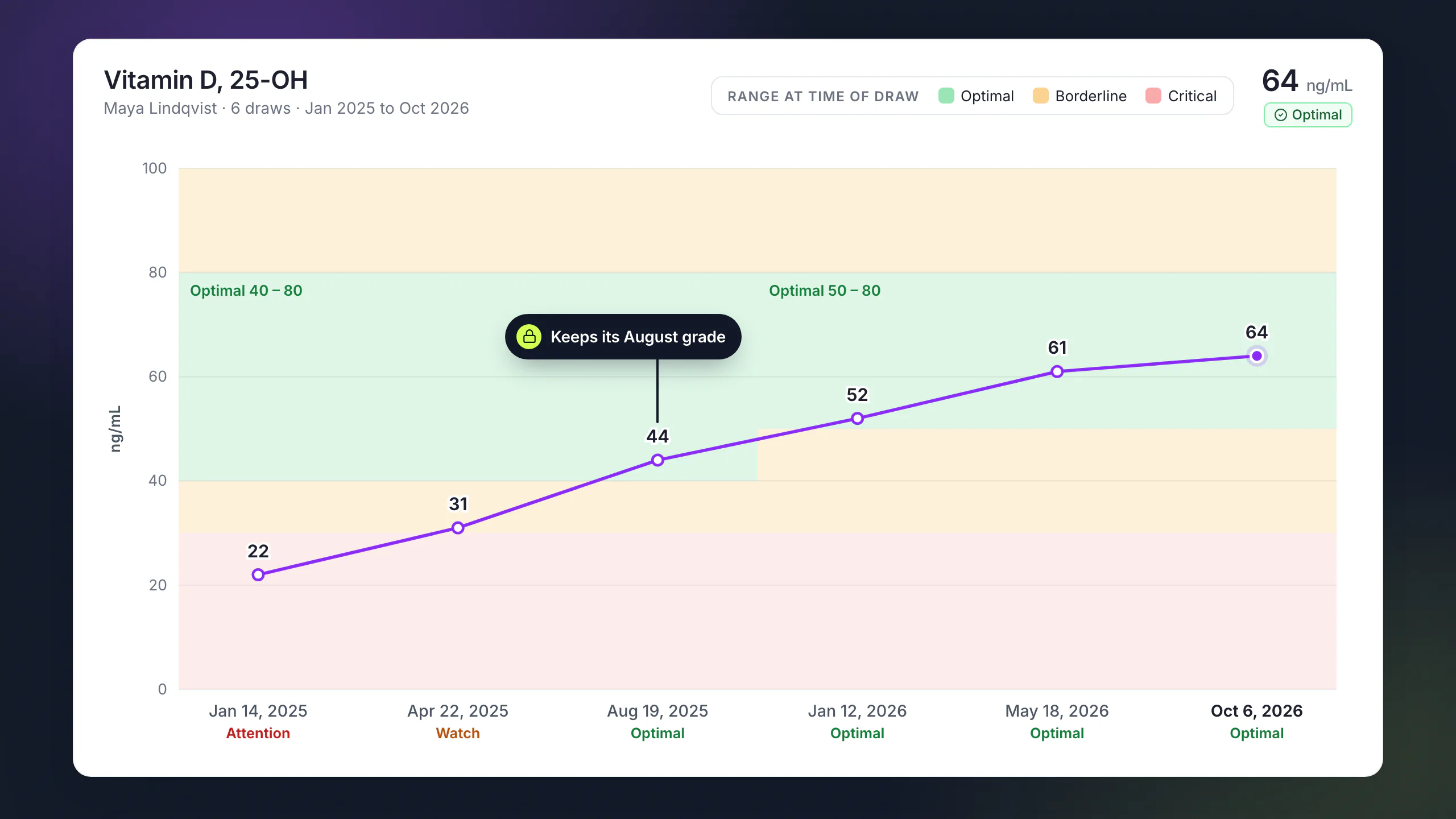The height and width of the screenshot is (819, 1456).
Task: Click the 'Optimal 40 – 80' range label
Action: (x=246, y=291)
